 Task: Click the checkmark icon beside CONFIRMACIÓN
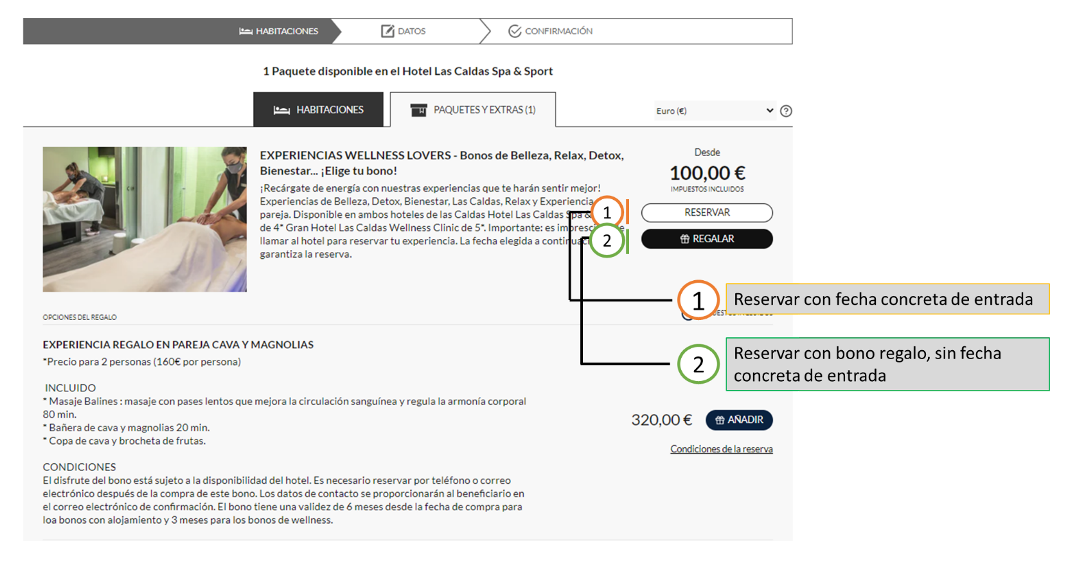514,31
